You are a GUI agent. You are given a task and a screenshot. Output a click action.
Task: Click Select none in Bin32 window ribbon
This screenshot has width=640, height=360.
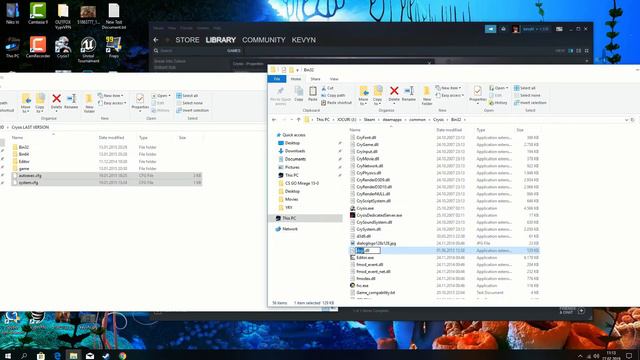click(527, 96)
